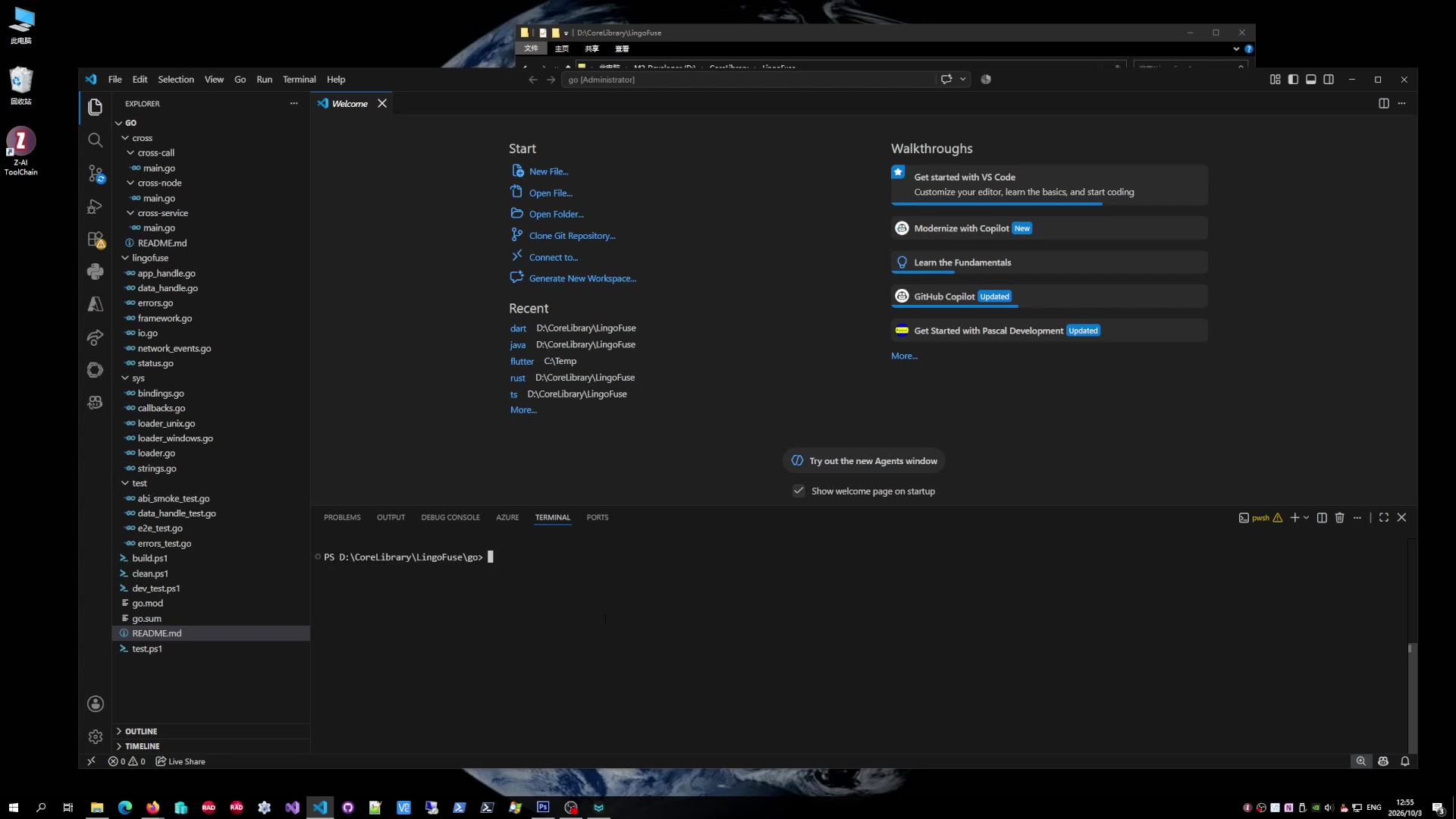
Task: Toggle the bottom panel layout button
Action: click(1310, 79)
